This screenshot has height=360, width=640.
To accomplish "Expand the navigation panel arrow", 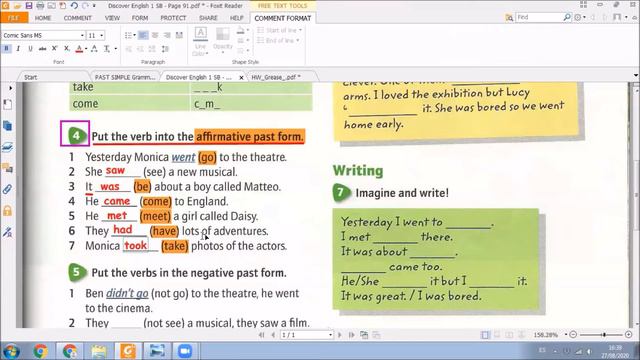I will click(10, 88).
